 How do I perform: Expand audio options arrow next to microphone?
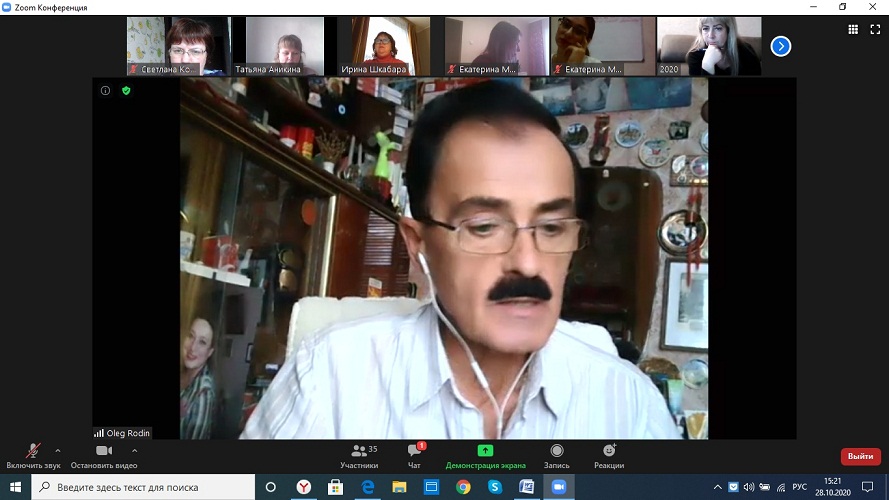pos(58,450)
